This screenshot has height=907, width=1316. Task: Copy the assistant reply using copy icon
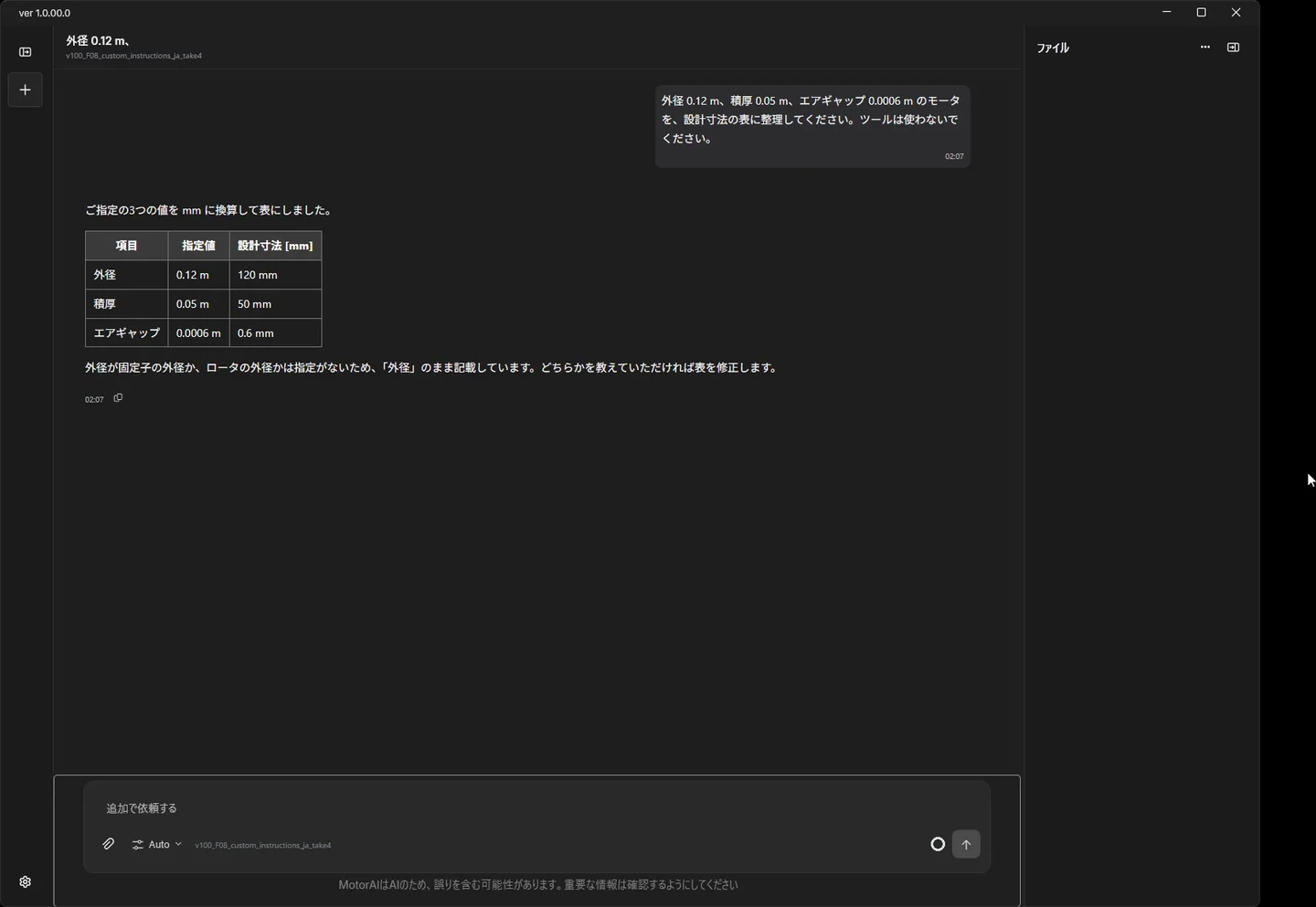click(118, 398)
